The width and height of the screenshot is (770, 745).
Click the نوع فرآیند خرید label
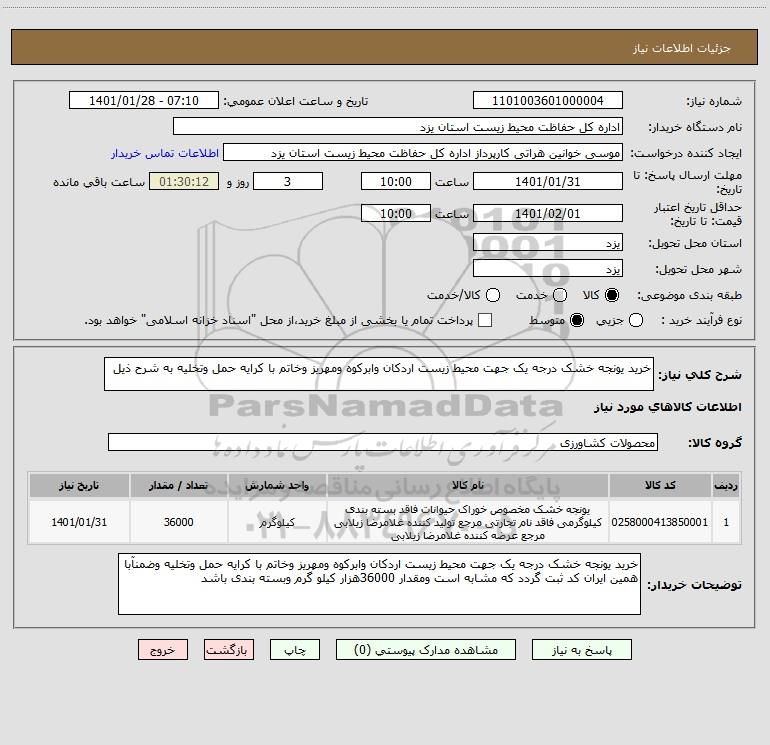click(x=701, y=320)
